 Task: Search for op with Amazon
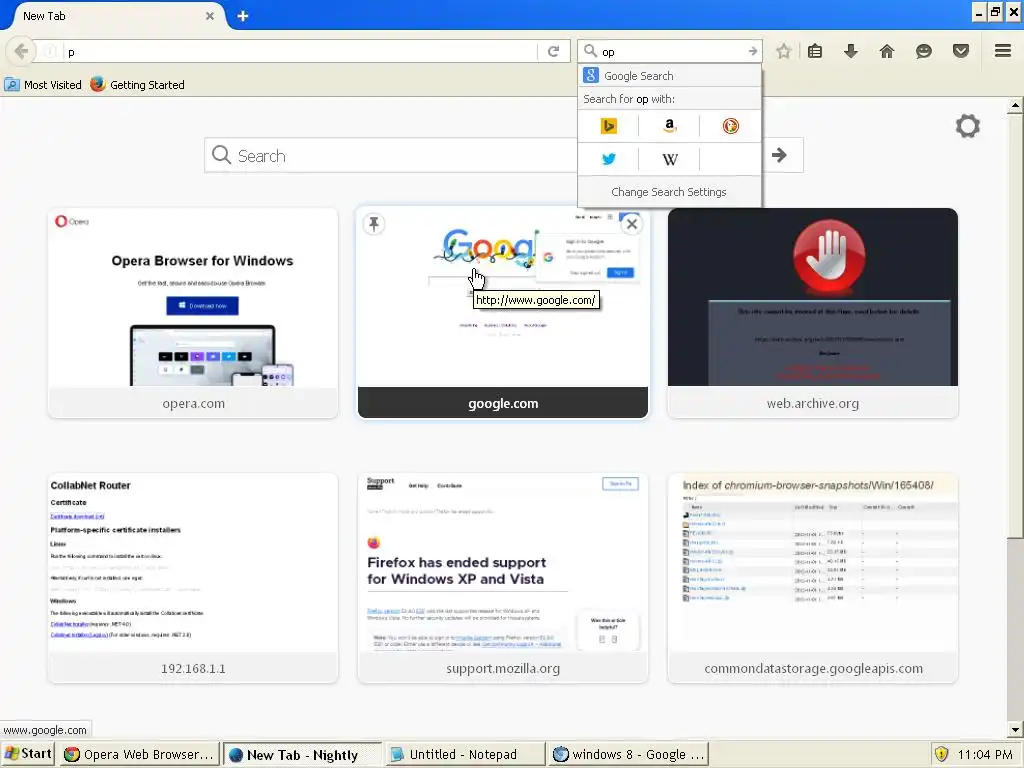(x=669, y=125)
